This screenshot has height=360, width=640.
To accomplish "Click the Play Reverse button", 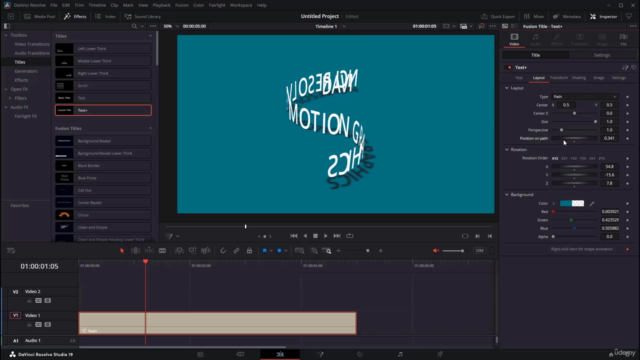I will coord(305,236).
